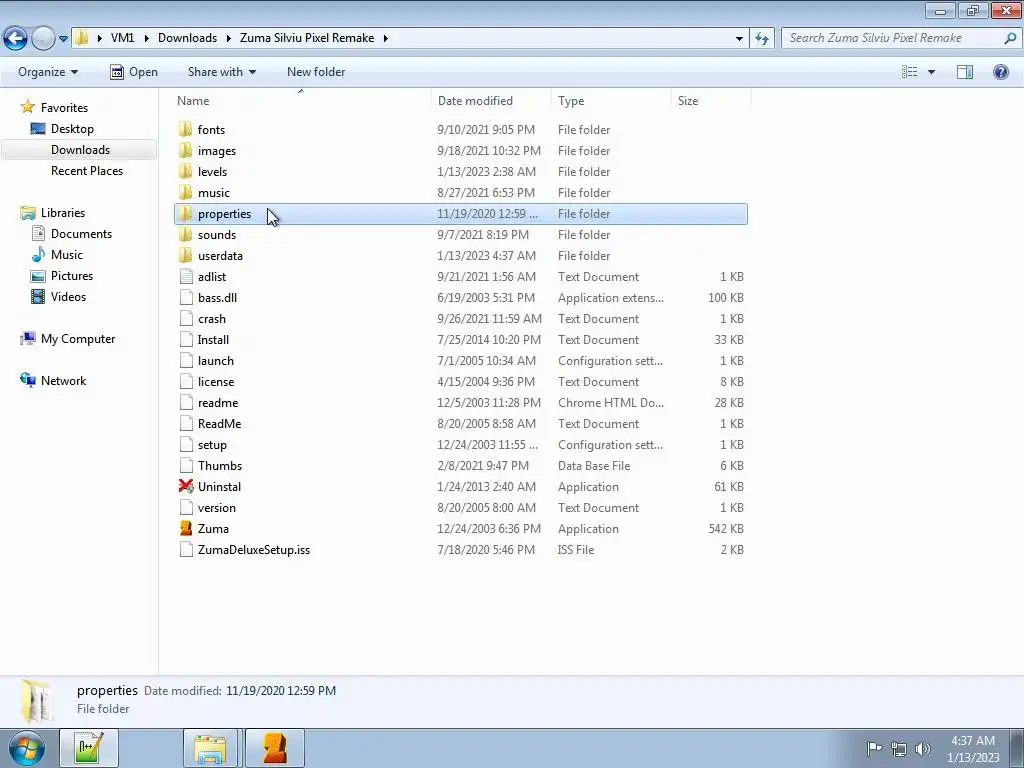Select the levels folder icon
This screenshot has width=1024, height=768.
(x=186, y=171)
